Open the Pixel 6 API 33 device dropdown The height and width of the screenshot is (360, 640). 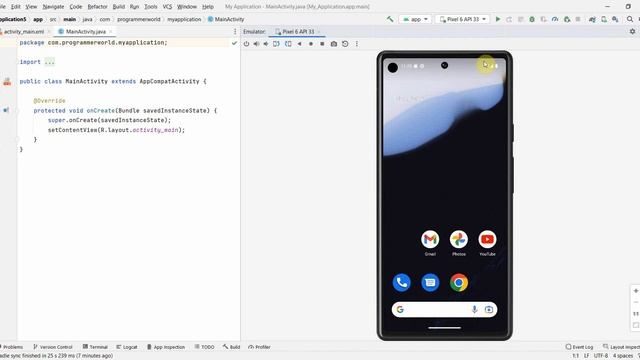462,19
